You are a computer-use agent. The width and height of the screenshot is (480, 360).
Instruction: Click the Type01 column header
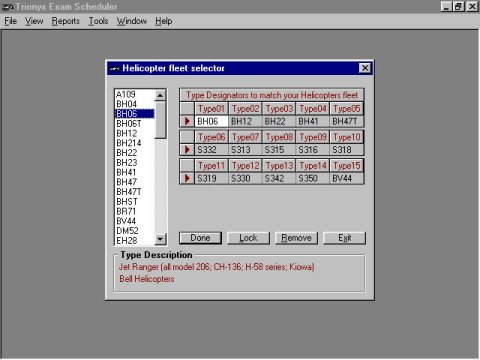click(212, 109)
